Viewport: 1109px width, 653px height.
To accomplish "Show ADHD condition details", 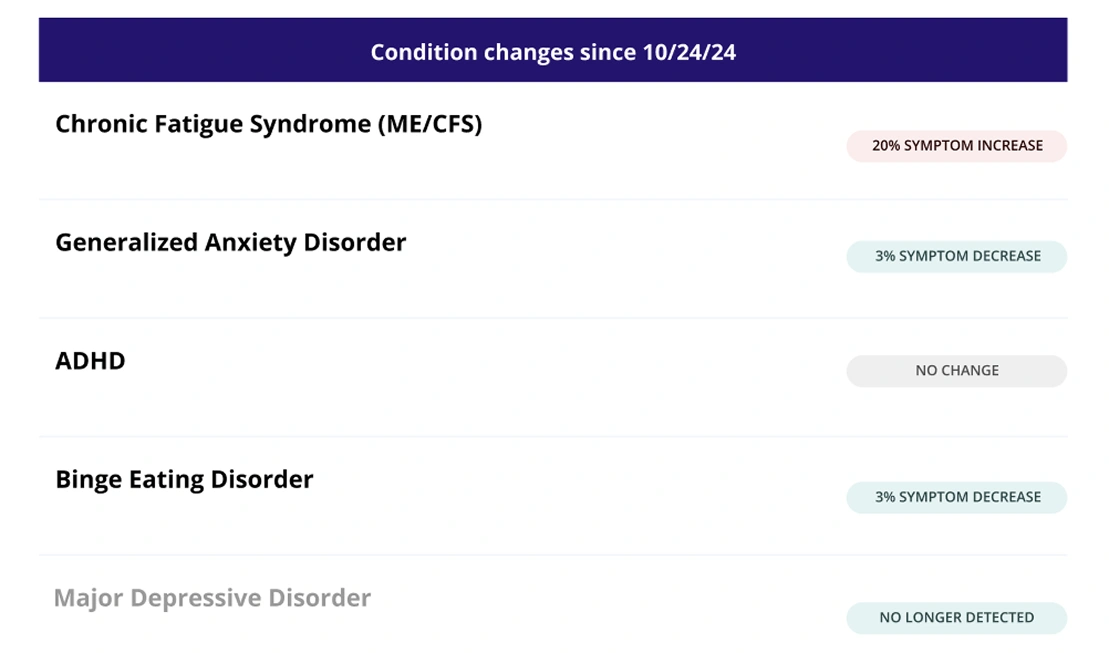I will coord(553,378).
